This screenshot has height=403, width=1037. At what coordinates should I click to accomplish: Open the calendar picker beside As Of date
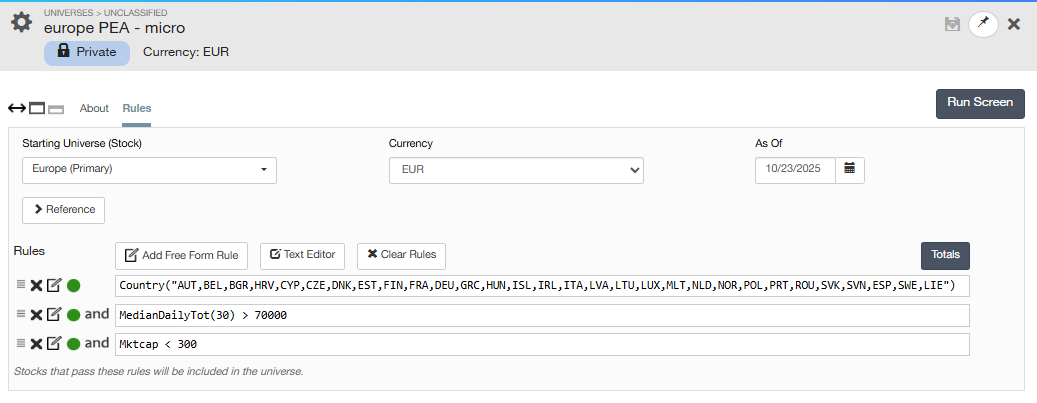point(849,169)
